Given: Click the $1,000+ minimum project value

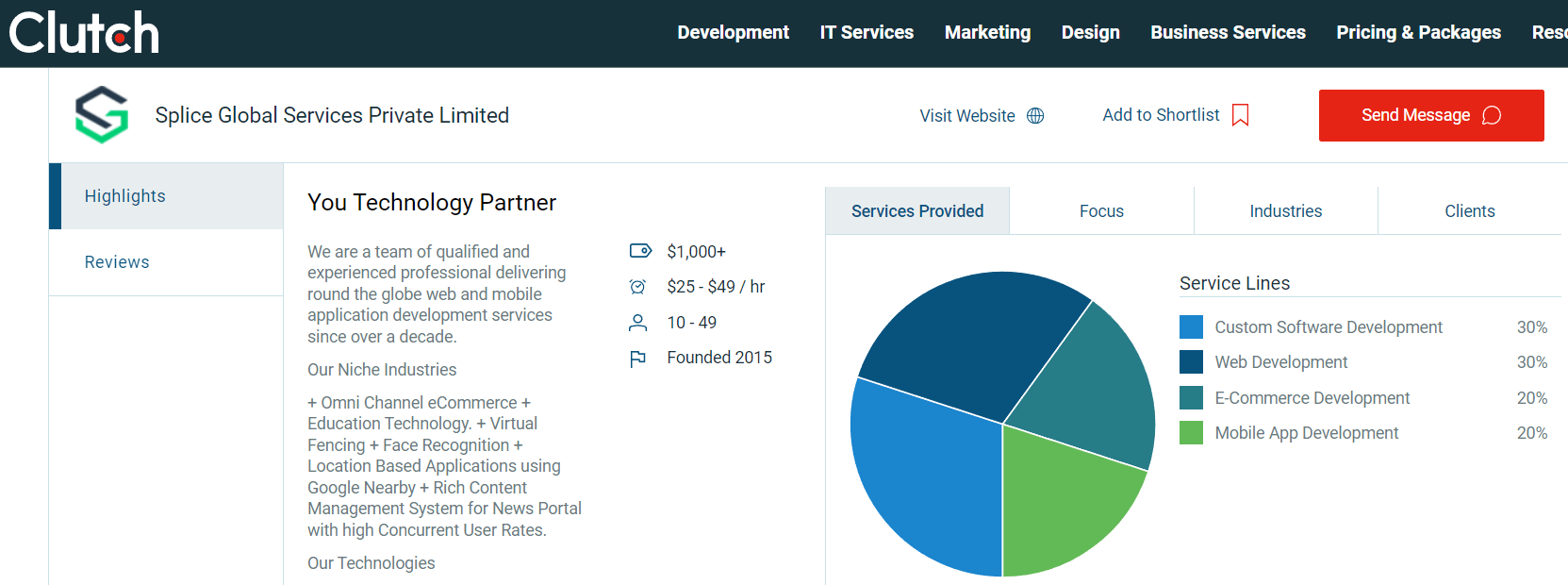Looking at the screenshot, I should coord(696,252).
